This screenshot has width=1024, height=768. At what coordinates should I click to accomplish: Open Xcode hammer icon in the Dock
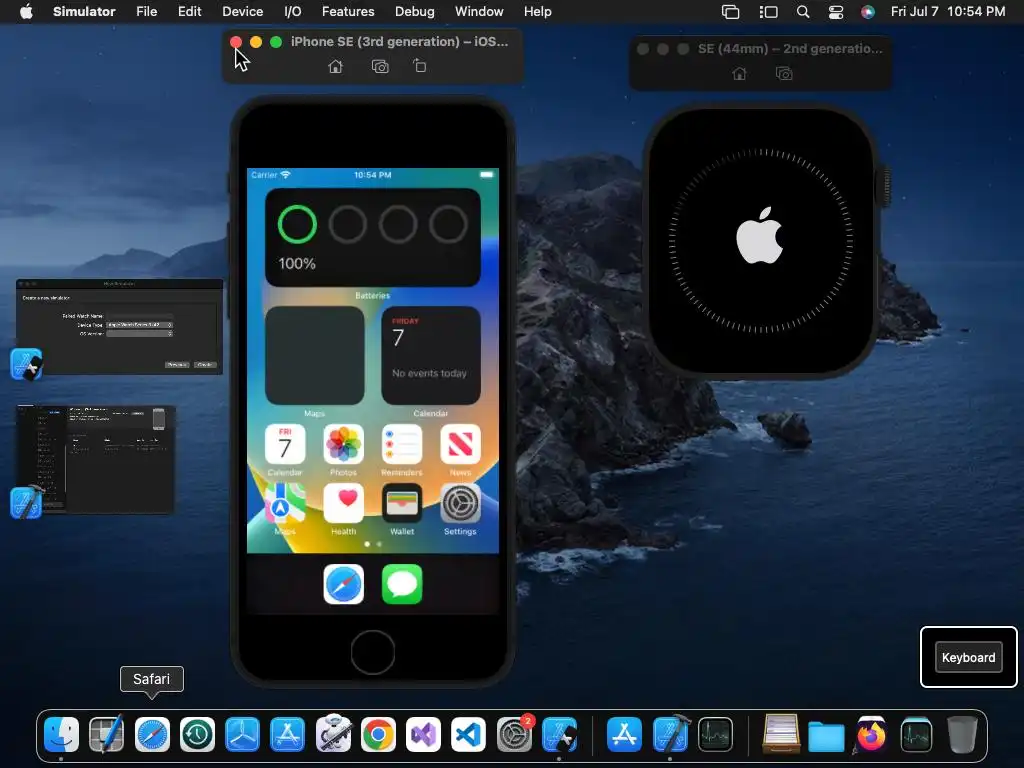pos(671,734)
